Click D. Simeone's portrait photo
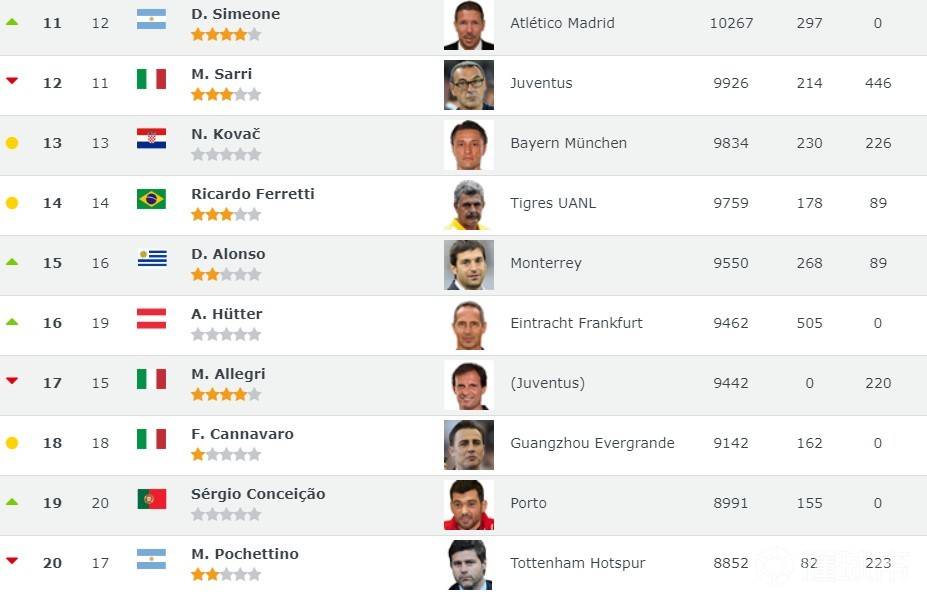This screenshot has height=595, width=927. click(x=468, y=25)
